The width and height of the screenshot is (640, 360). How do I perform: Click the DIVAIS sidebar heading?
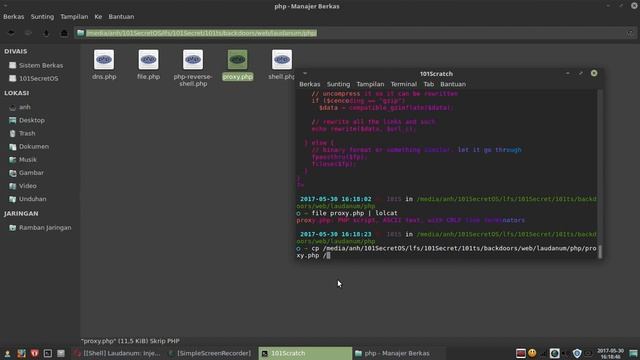click(x=16, y=51)
